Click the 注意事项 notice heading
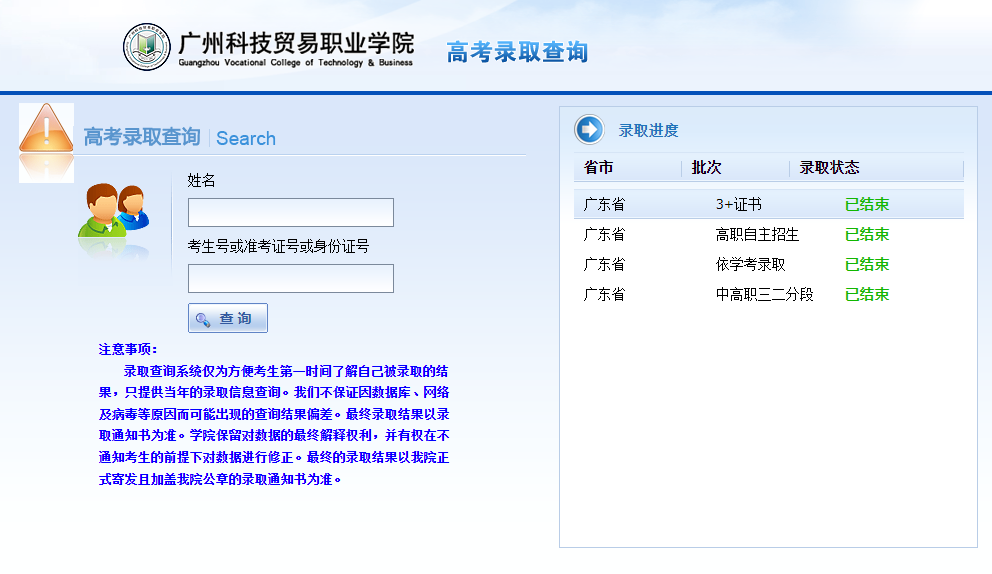992x574 pixels. (x=128, y=349)
